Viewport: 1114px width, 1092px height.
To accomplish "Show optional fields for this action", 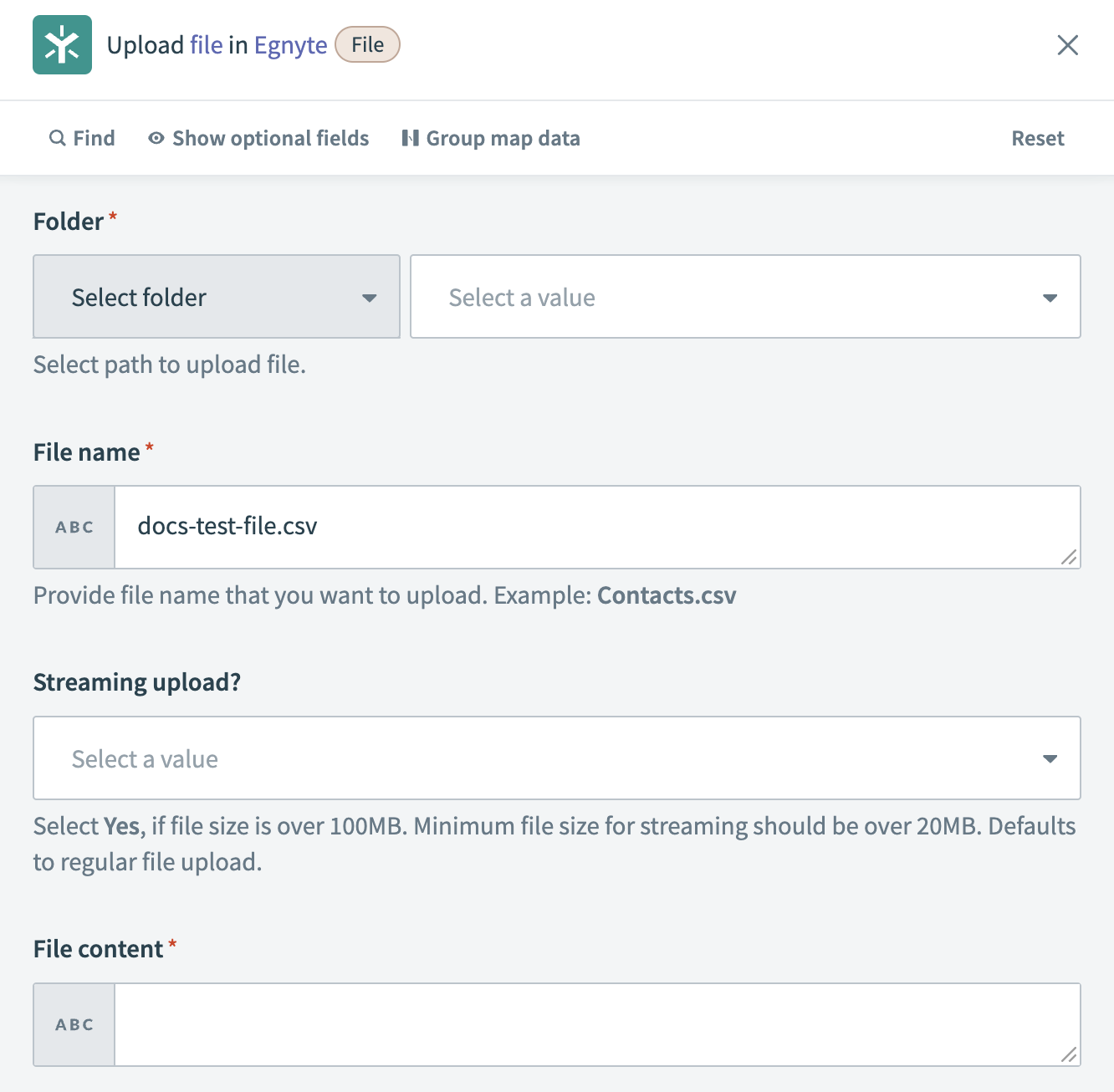I will pyautogui.click(x=269, y=138).
